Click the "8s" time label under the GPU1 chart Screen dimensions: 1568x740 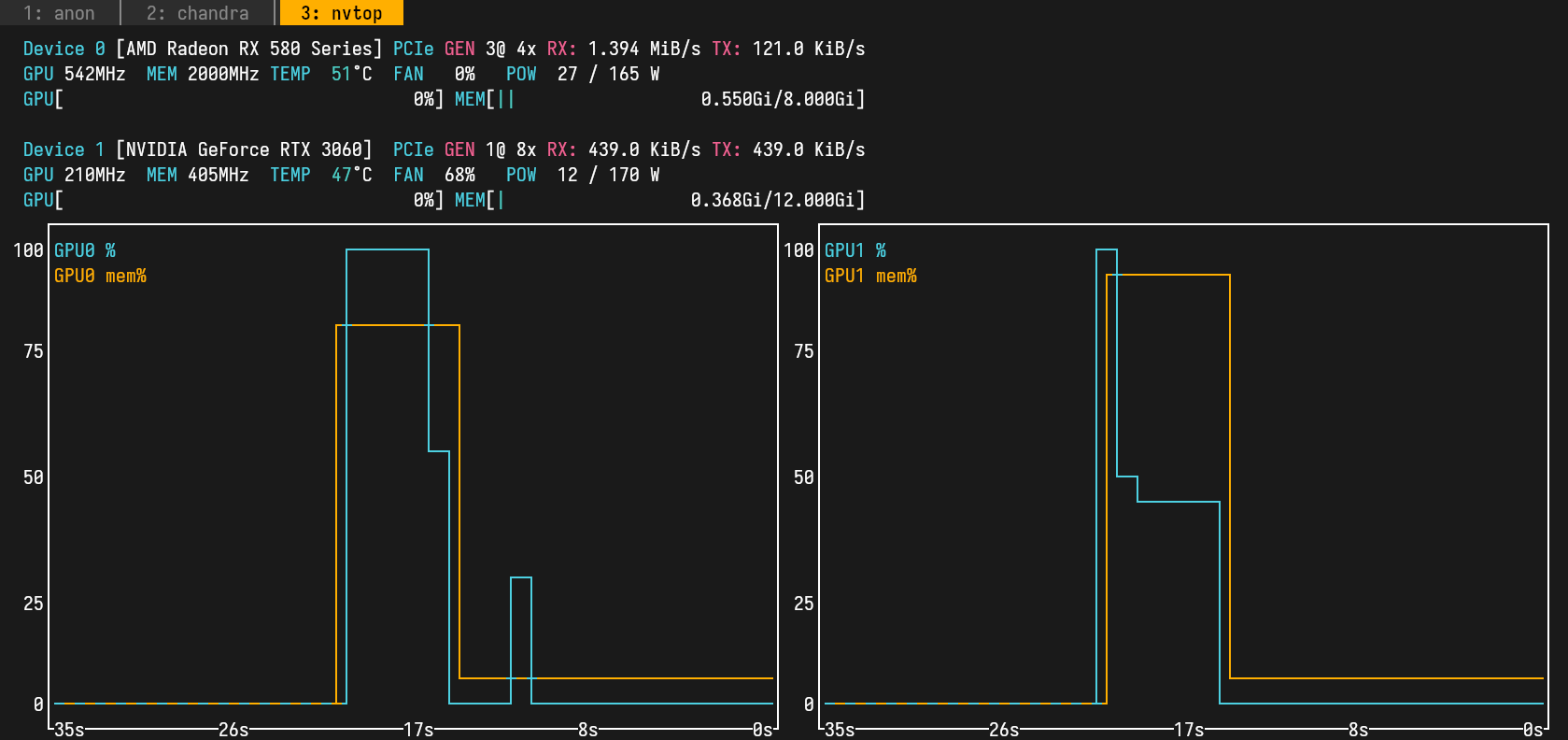(1358, 730)
